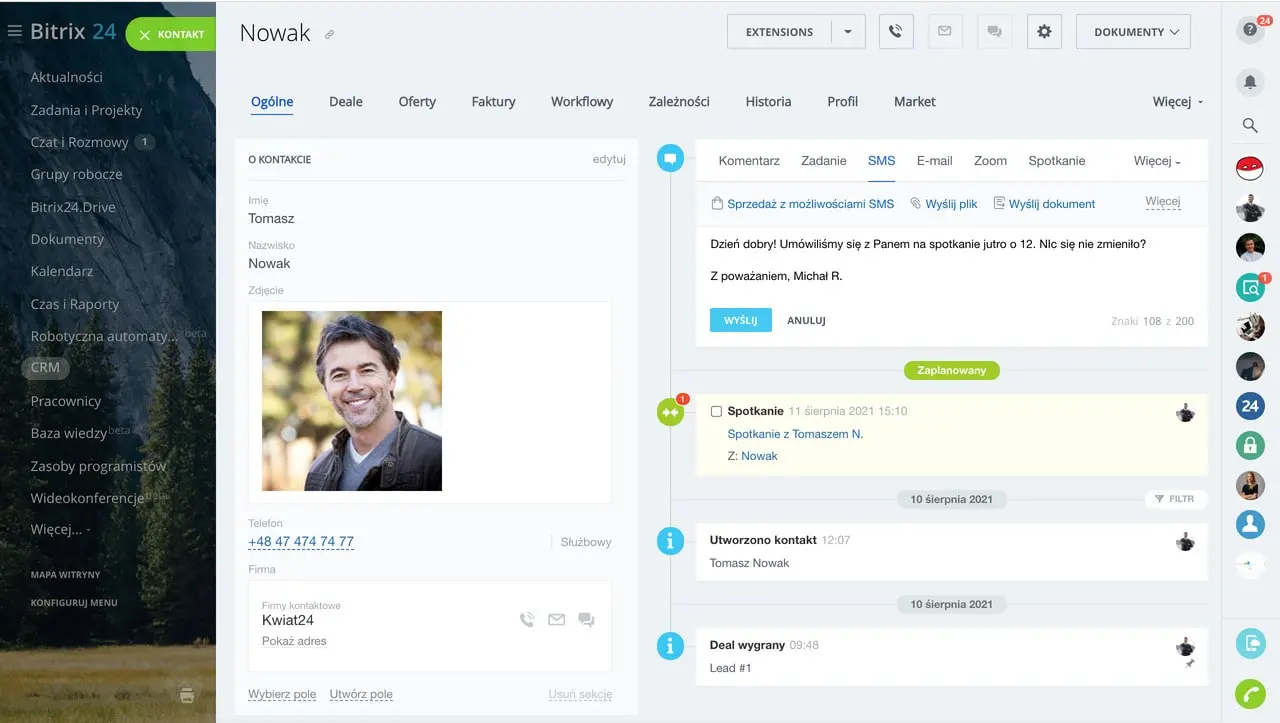The height and width of the screenshot is (723, 1280).
Task: Open the search magnifier in right sidebar
Action: click(1249, 125)
